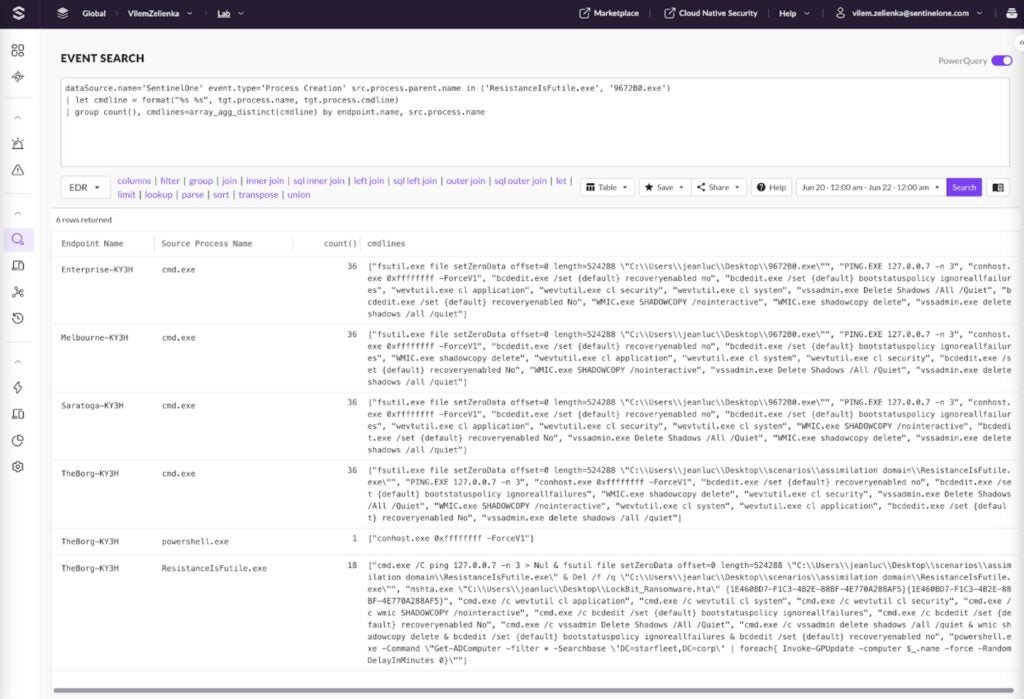This screenshot has height=699, width=1024.
Task: Open the Save dropdown options
Action: point(666,187)
